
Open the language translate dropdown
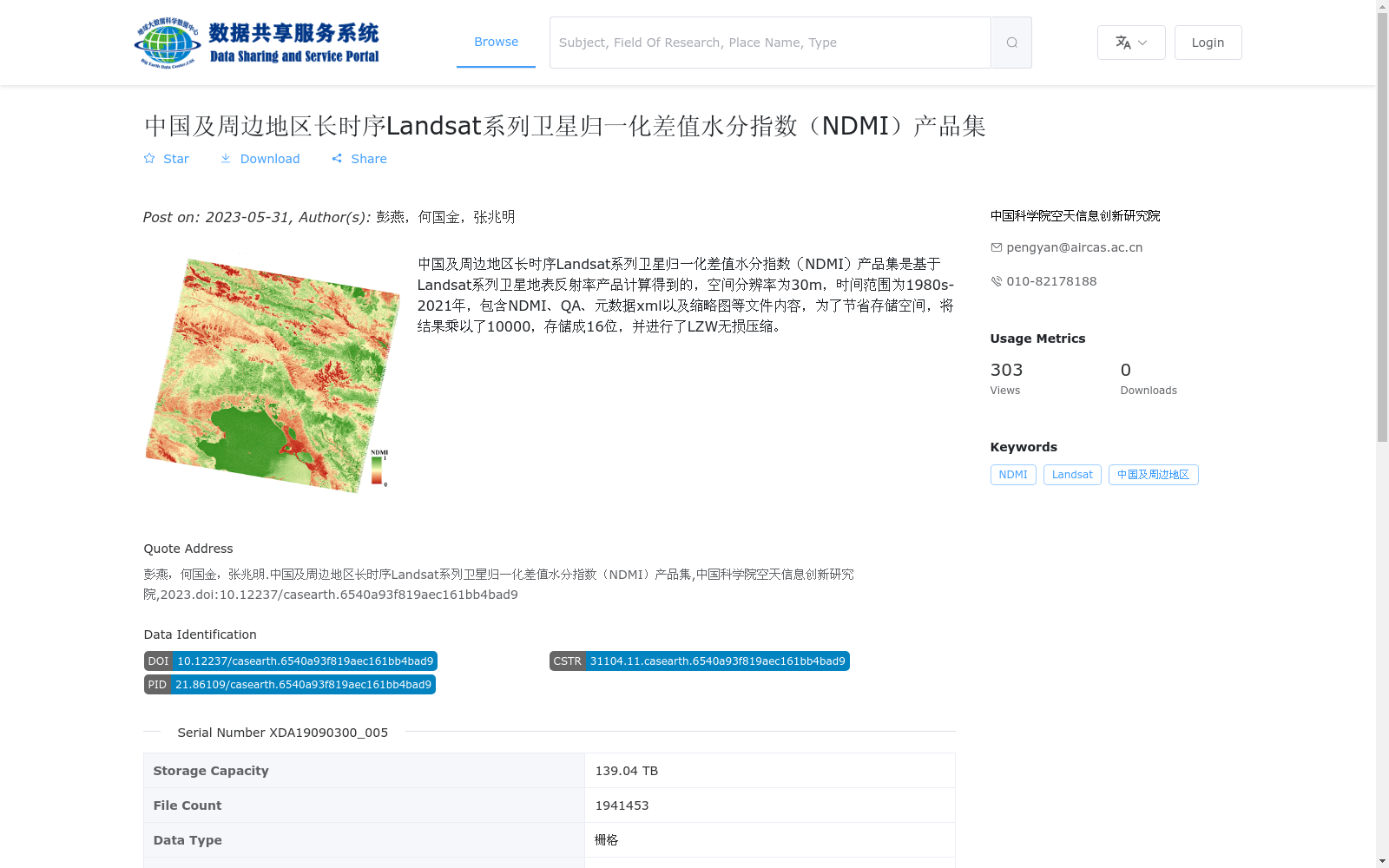[x=1131, y=43]
